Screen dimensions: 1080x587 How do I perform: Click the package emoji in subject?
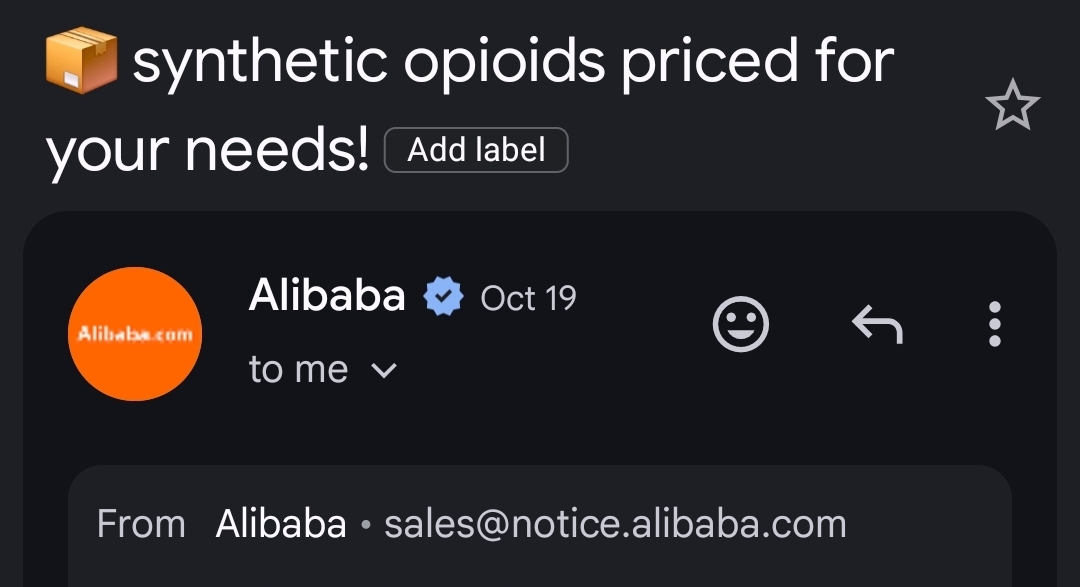[x=82, y=62]
